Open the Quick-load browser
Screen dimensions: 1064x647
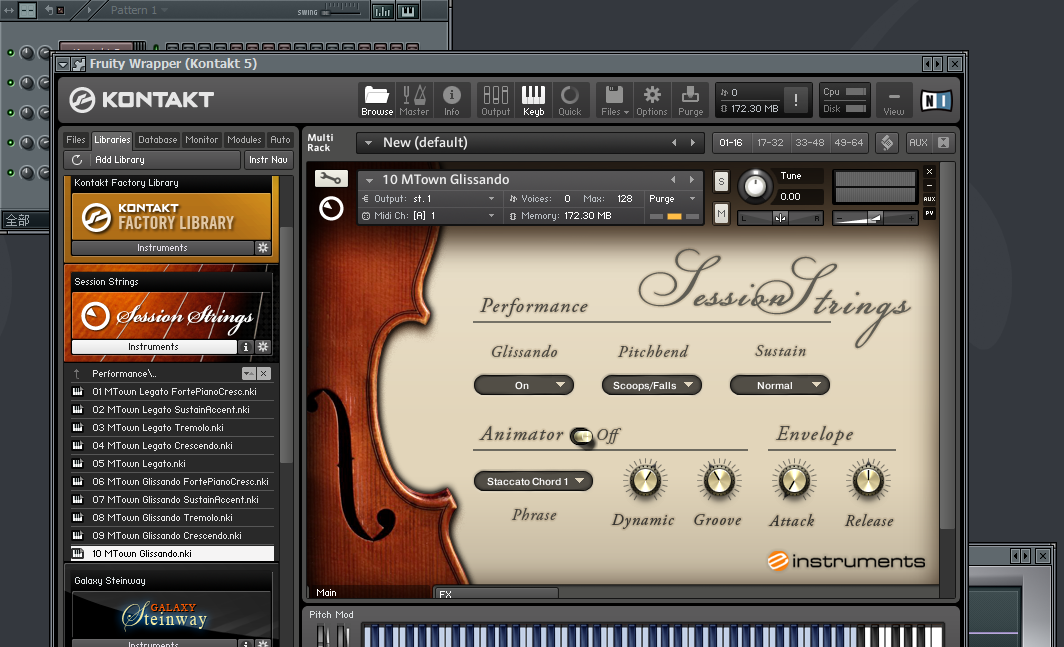click(x=570, y=100)
